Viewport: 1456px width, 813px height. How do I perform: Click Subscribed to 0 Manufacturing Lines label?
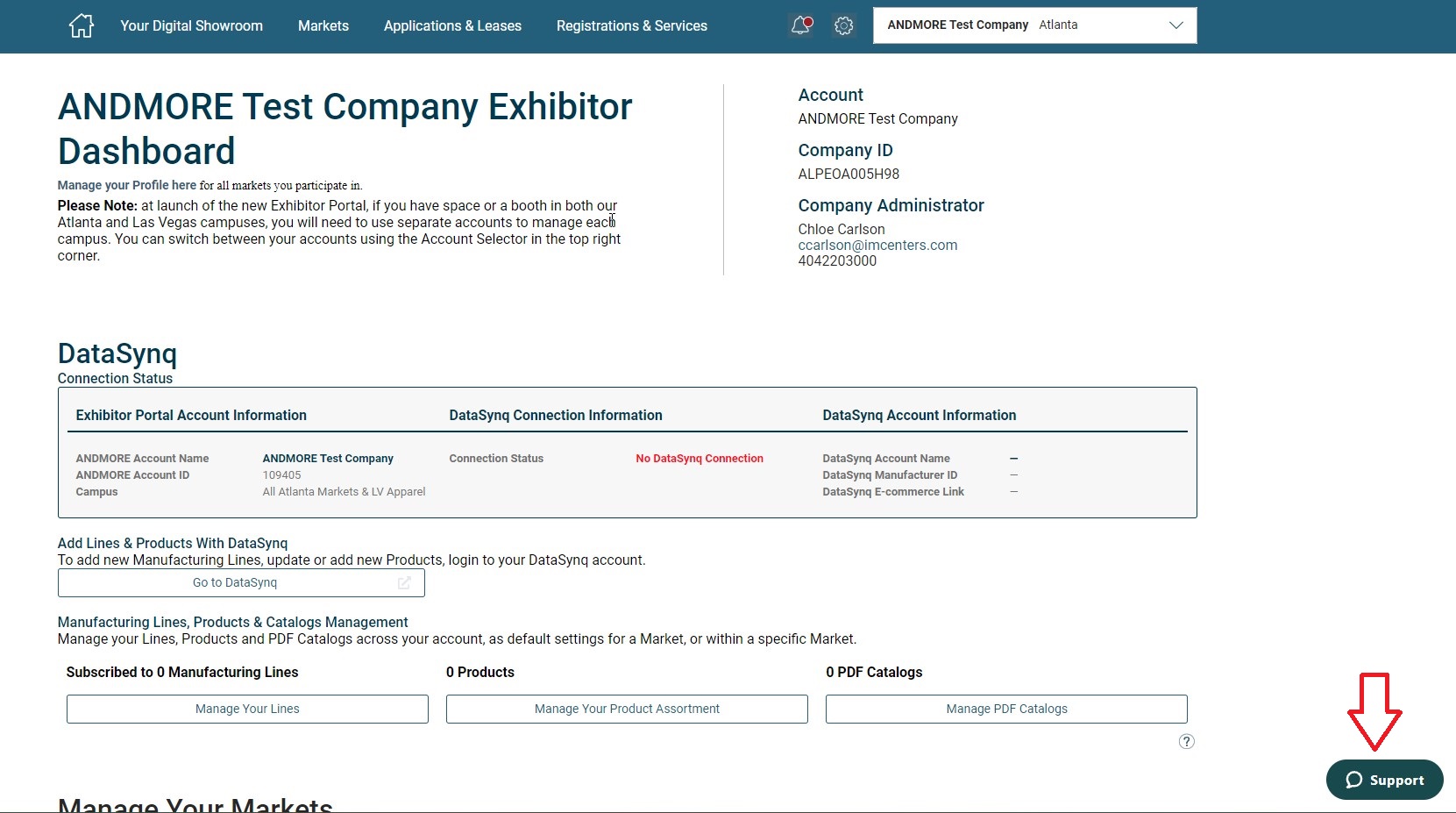pyautogui.click(x=182, y=673)
